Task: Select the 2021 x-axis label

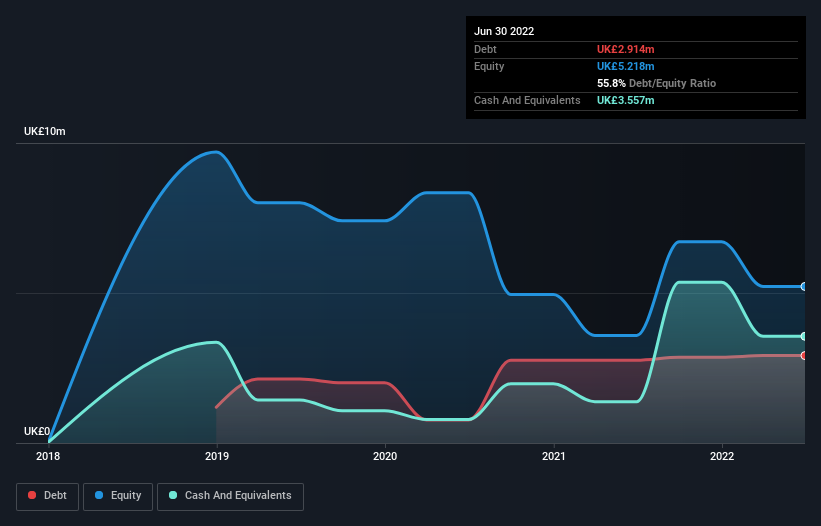Action: tap(553, 456)
